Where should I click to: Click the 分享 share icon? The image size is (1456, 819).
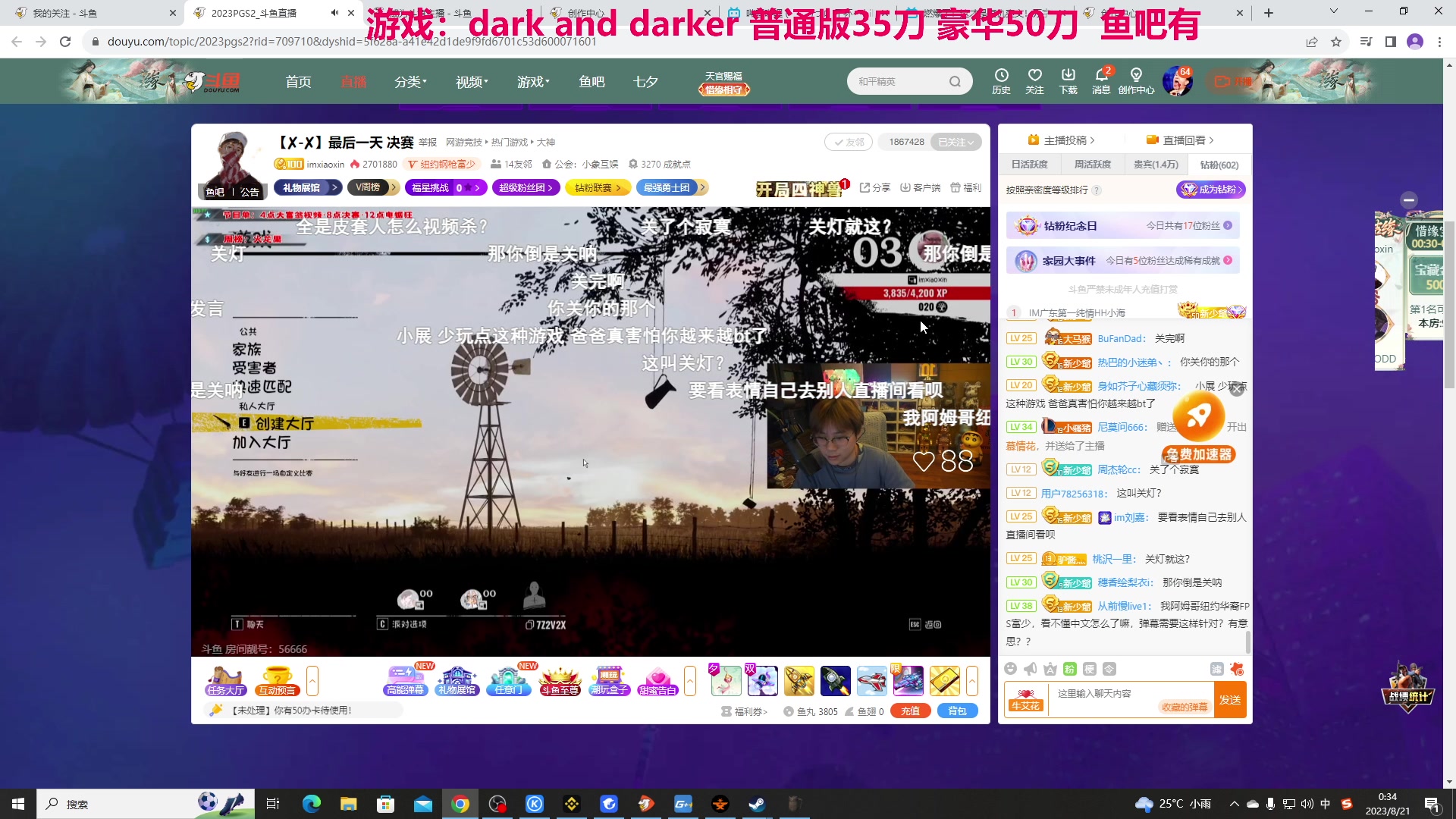click(x=874, y=187)
